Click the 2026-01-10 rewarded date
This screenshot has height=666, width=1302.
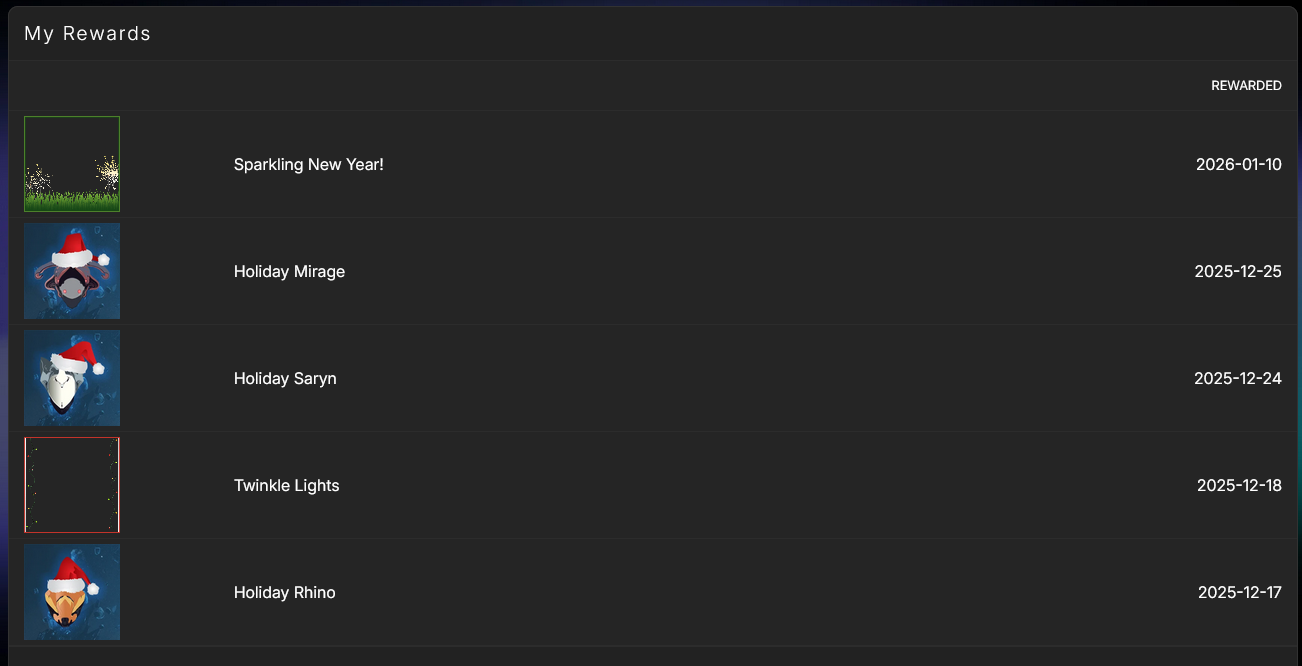pos(1238,164)
